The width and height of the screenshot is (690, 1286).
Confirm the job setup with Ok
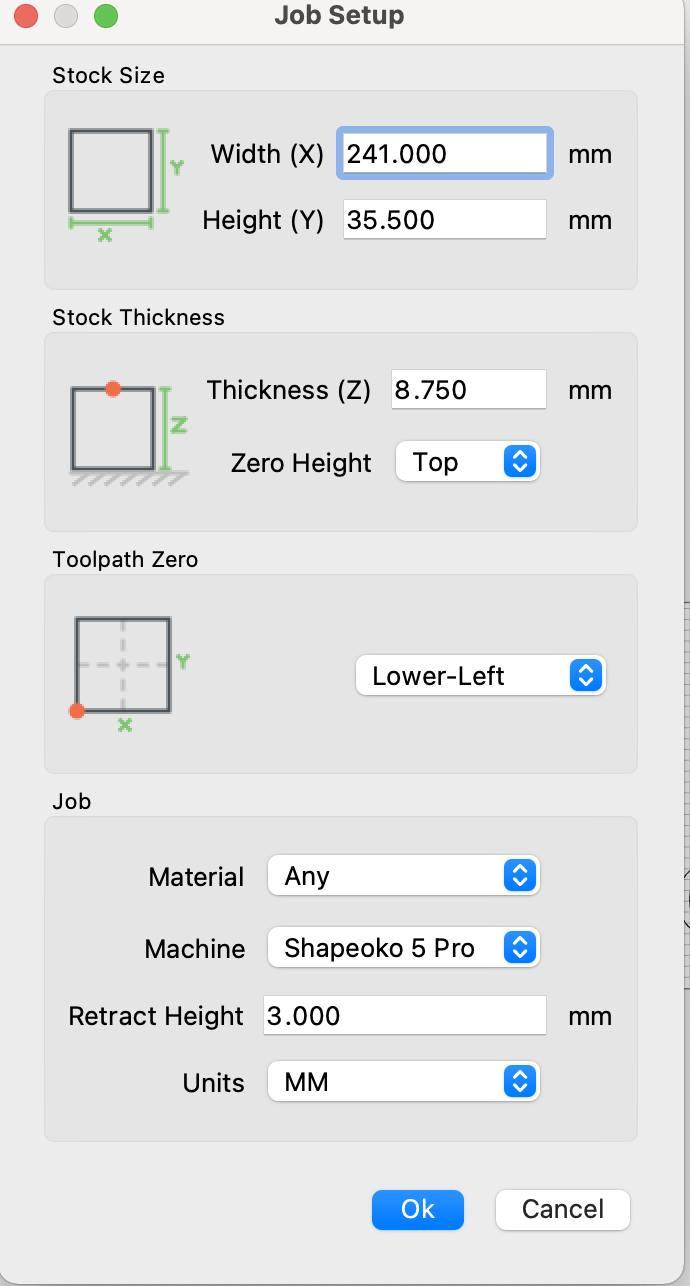pos(418,1209)
